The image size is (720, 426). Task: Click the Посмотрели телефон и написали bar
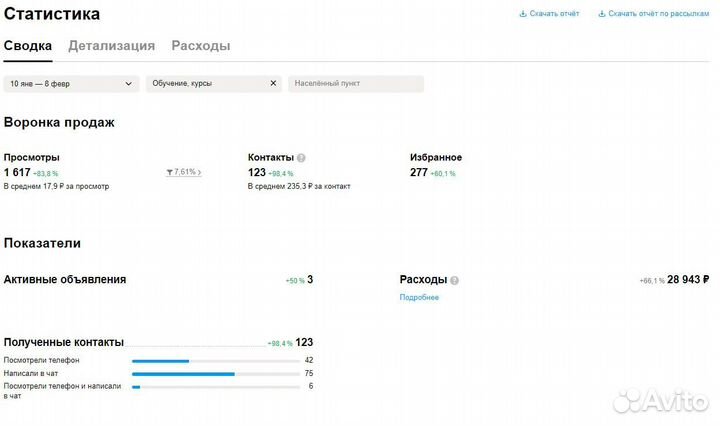pyautogui.click(x=215, y=386)
